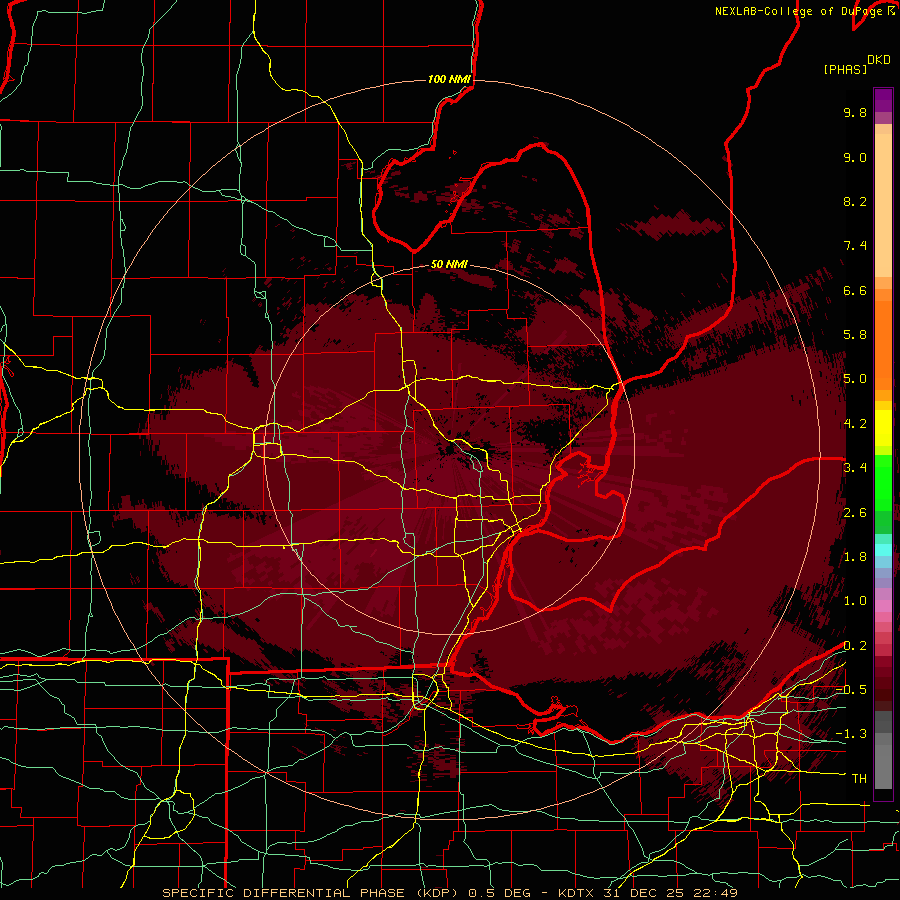The image size is (900, 900).
Task: Click the 1.0 value on the color scale
Action: pyautogui.click(x=855, y=601)
